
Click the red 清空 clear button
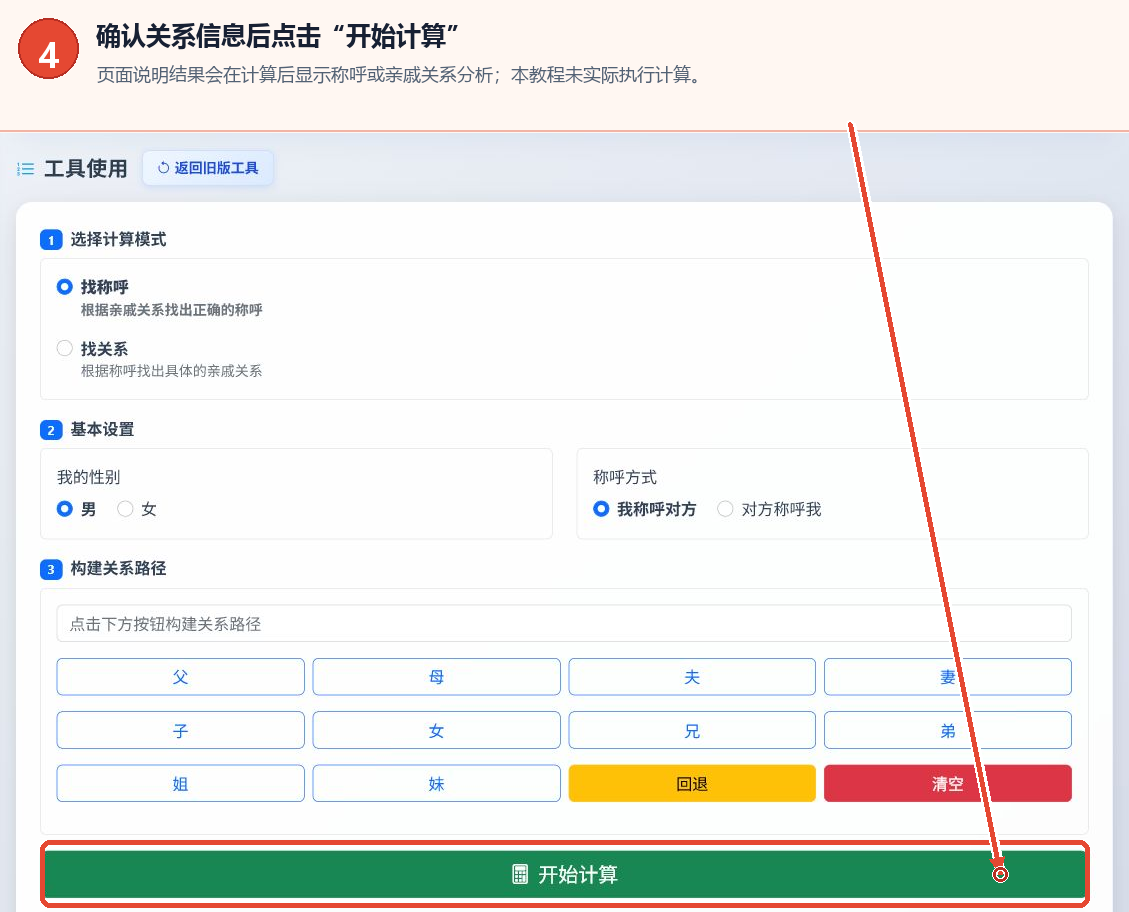pos(948,783)
